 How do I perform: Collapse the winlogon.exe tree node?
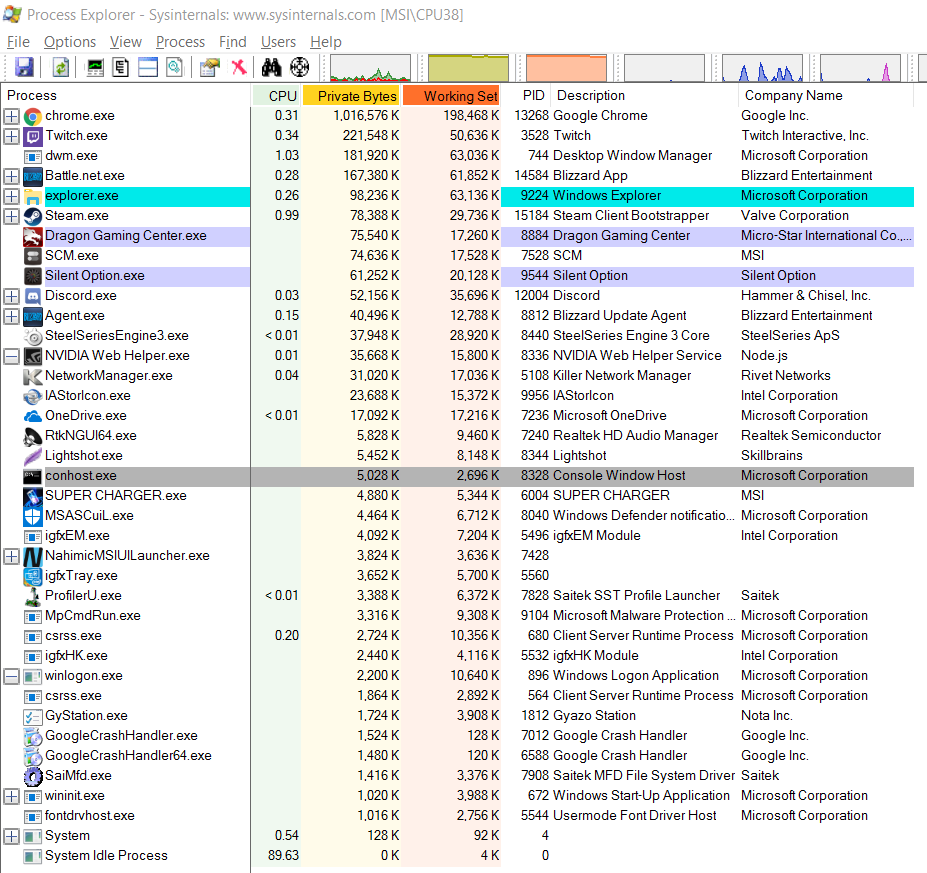[11, 676]
